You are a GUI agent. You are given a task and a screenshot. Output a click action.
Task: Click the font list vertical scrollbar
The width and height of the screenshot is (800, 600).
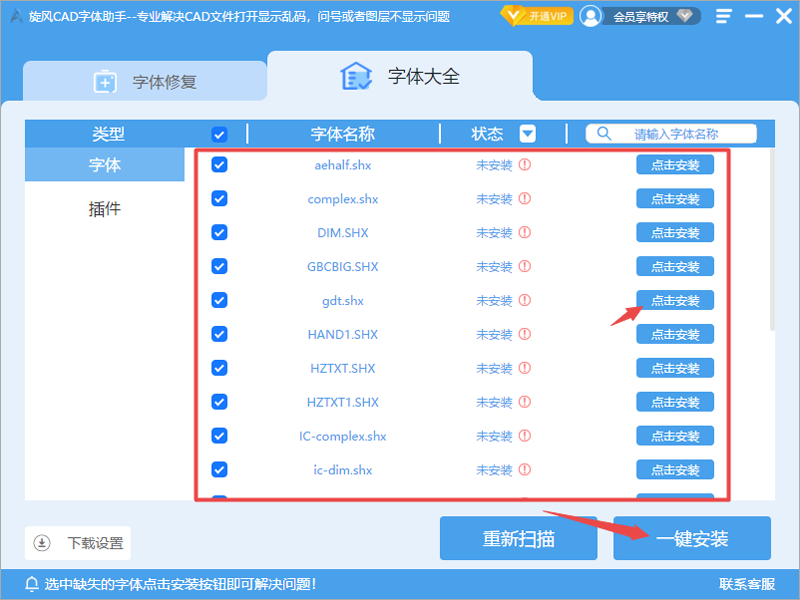[x=772, y=240]
